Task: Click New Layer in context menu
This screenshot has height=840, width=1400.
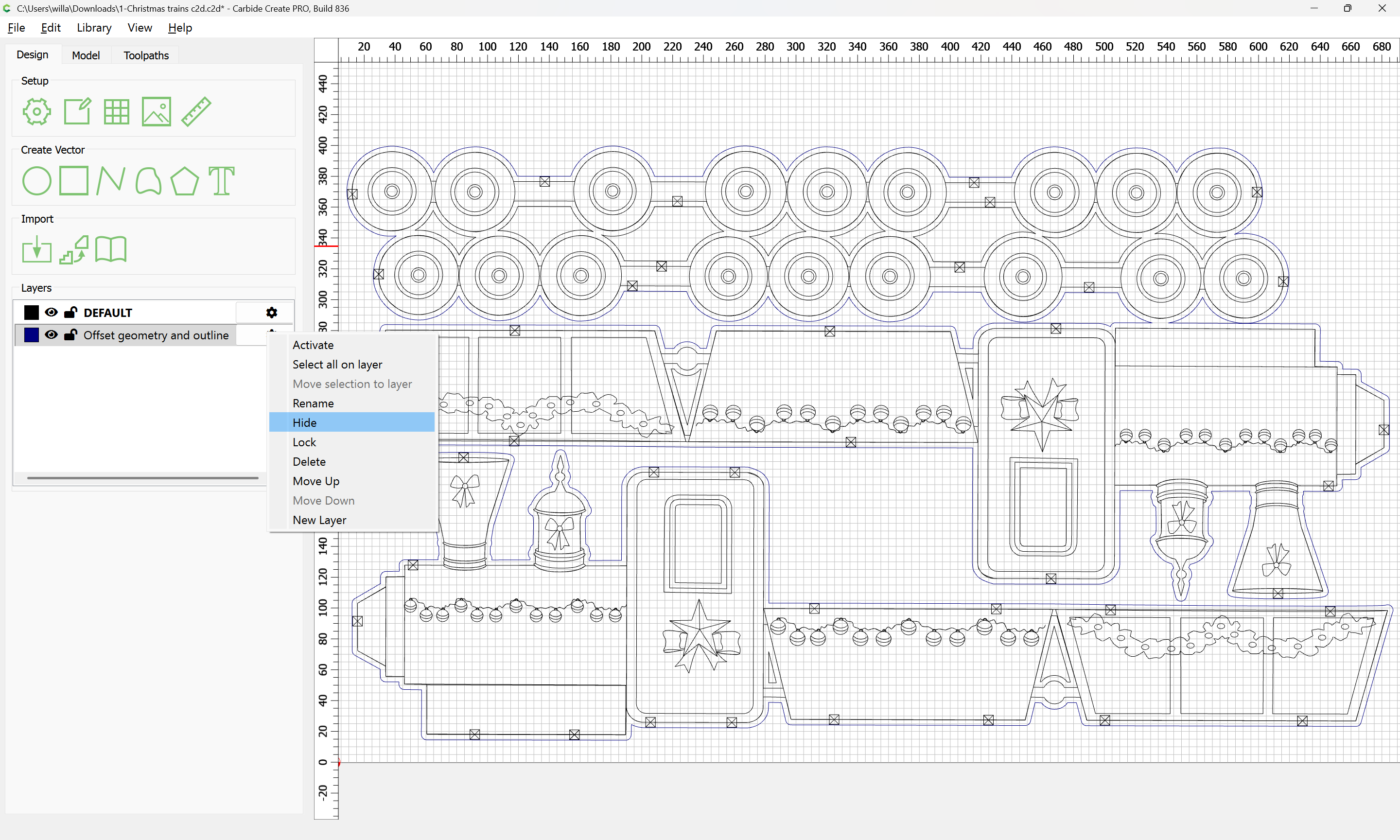Action: coord(319,520)
